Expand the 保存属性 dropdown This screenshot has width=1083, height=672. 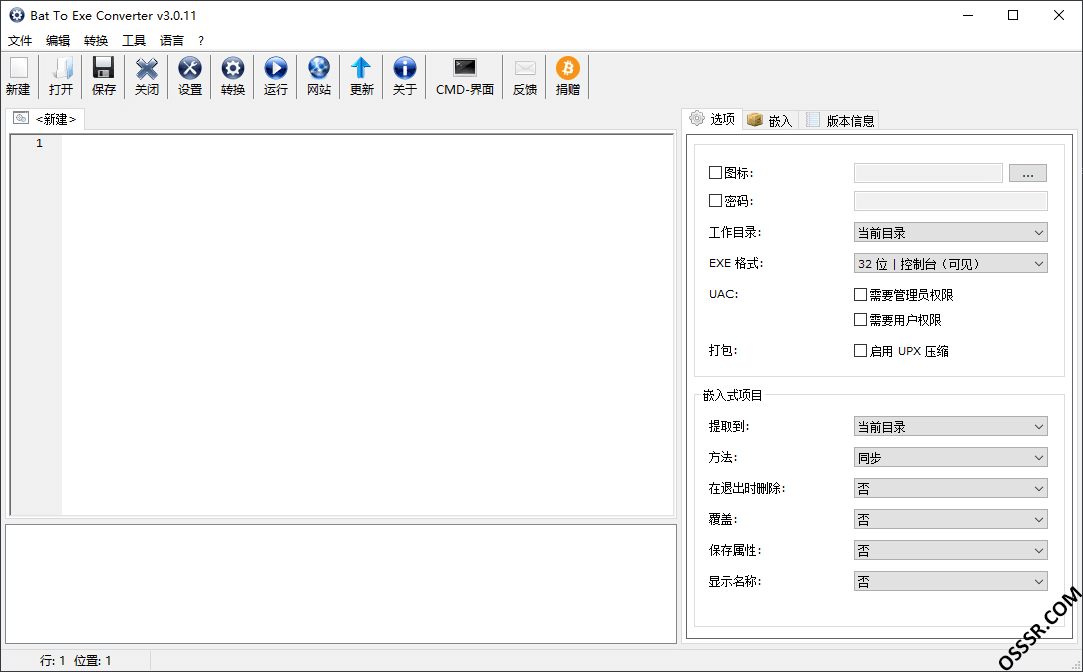pyautogui.click(x=950, y=551)
